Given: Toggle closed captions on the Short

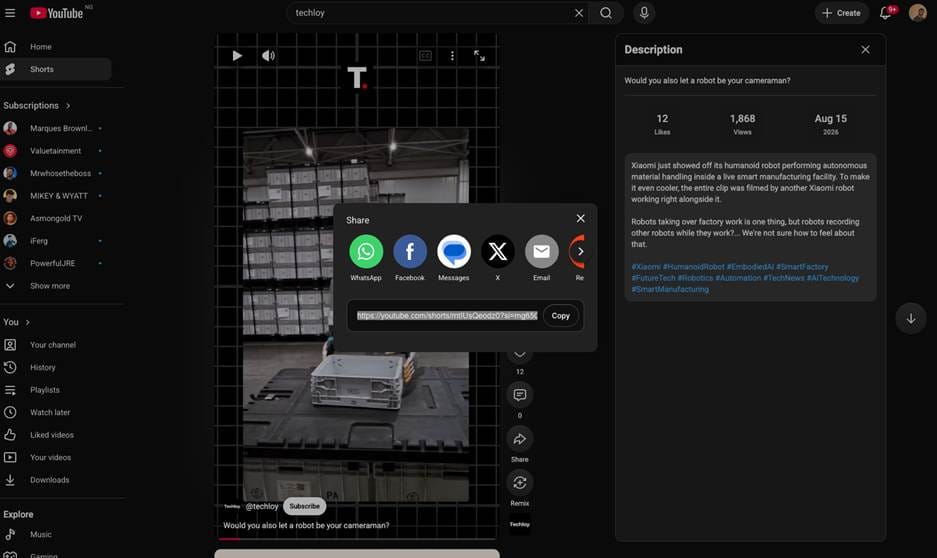Looking at the screenshot, I should tap(425, 56).
